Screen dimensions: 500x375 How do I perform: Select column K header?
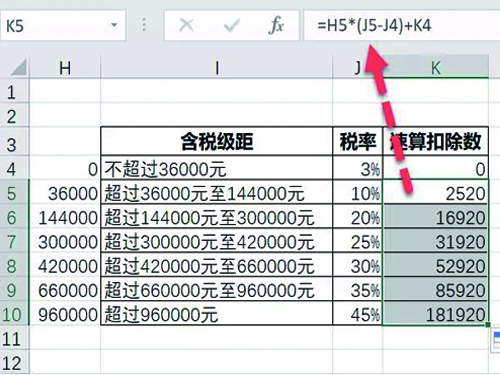[436, 68]
